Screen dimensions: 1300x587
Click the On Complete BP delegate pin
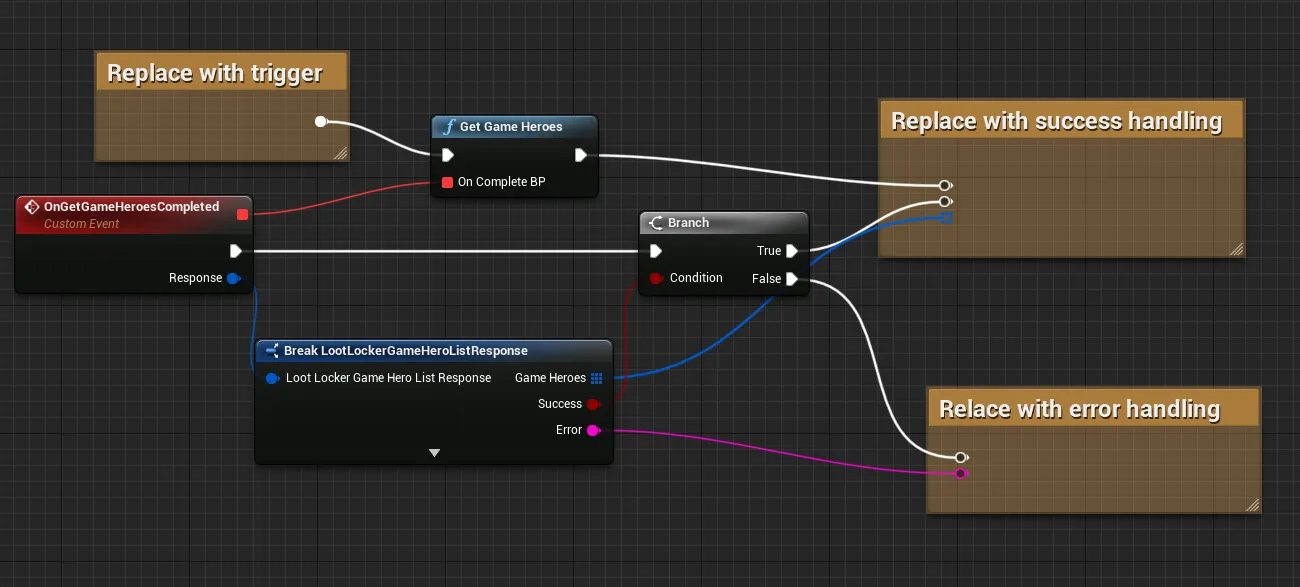447,182
